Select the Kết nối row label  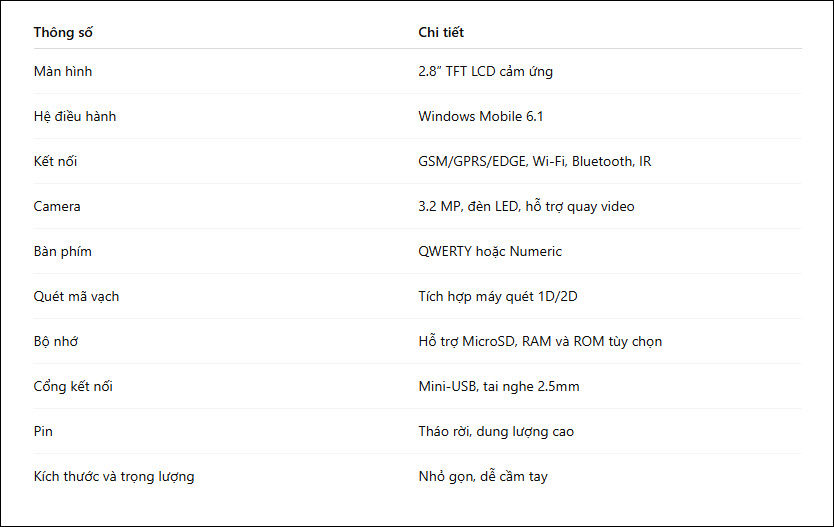(55, 161)
